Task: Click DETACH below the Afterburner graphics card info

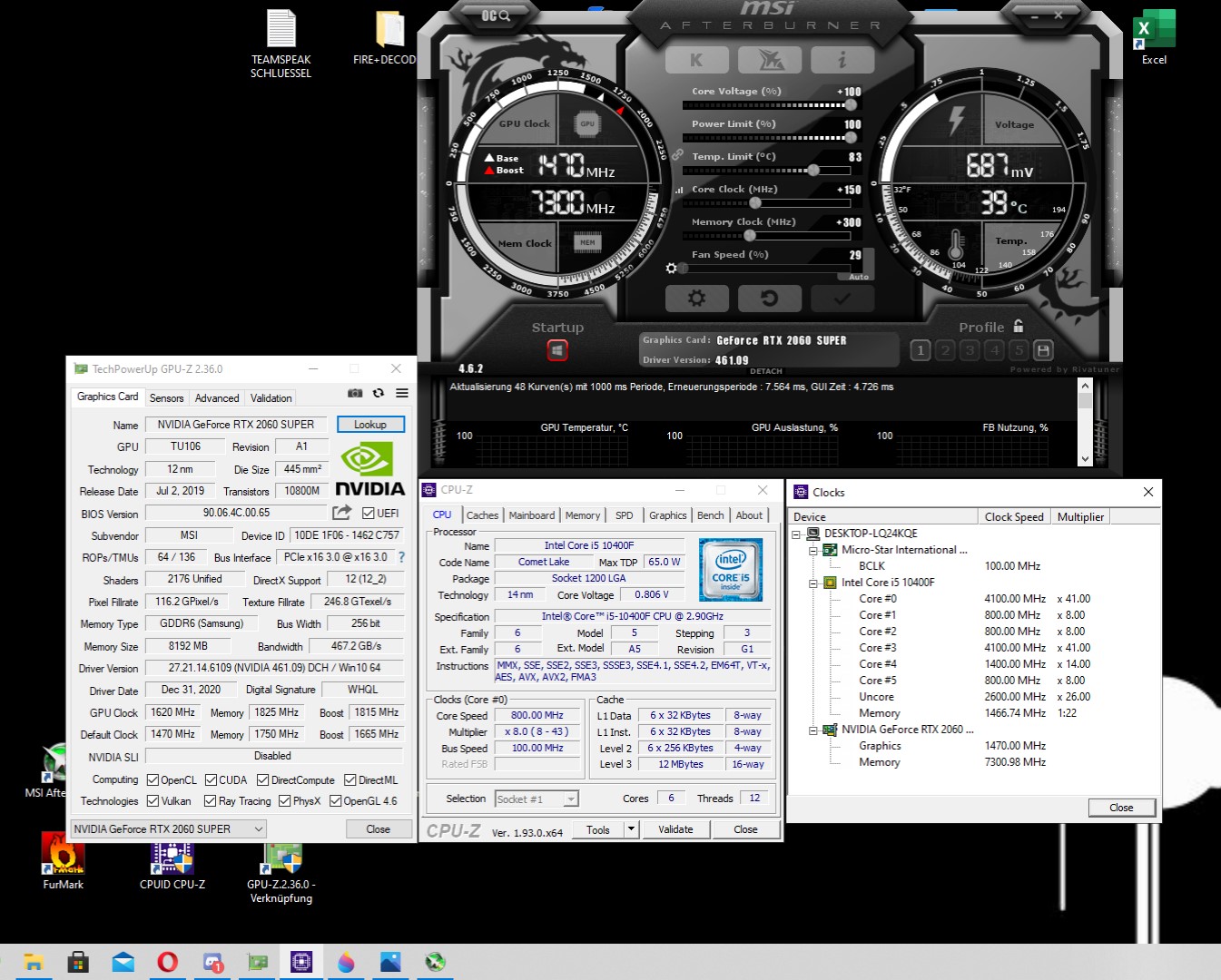Action: (766, 371)
